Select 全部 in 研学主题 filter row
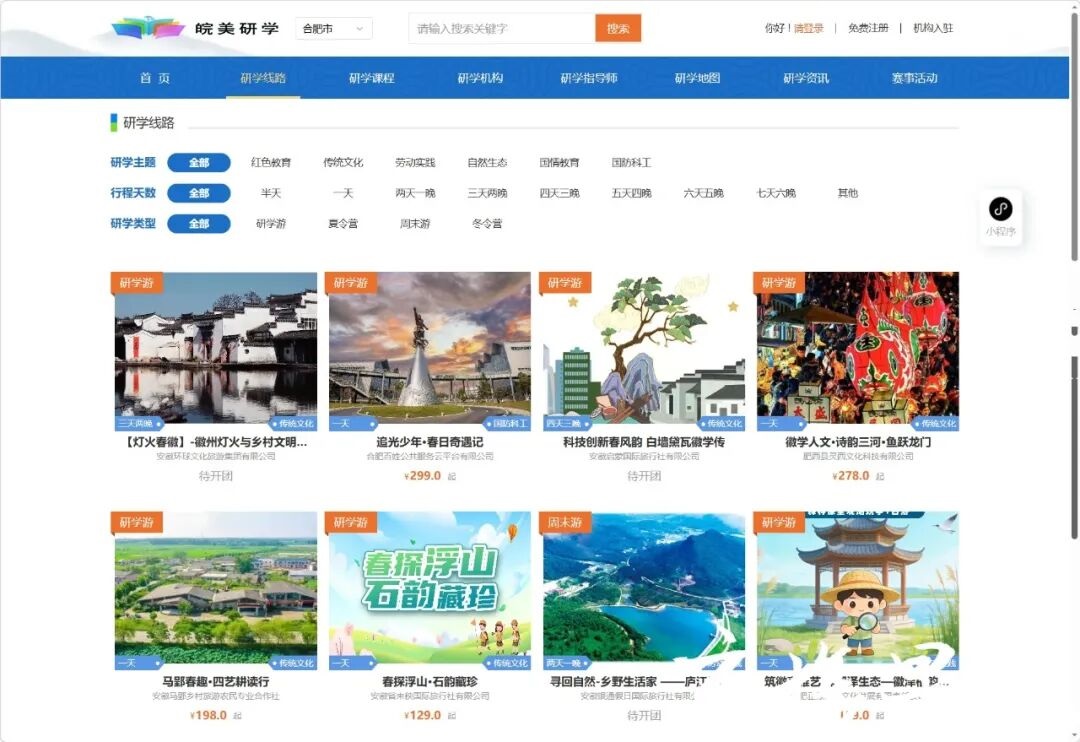The width and height of the screenshot is (1080, 742). [x=199, y=163]
